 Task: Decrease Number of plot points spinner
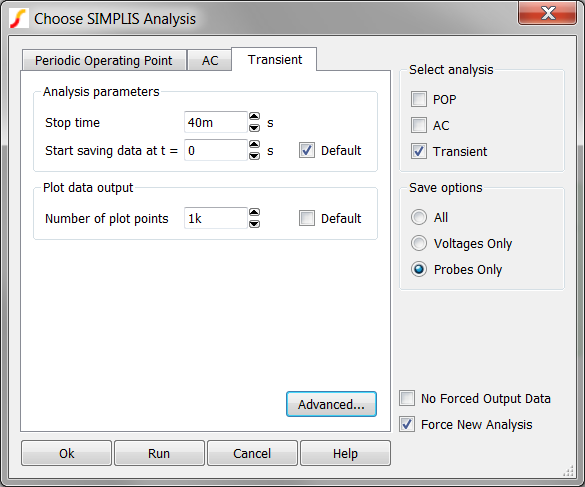(254, 224)
